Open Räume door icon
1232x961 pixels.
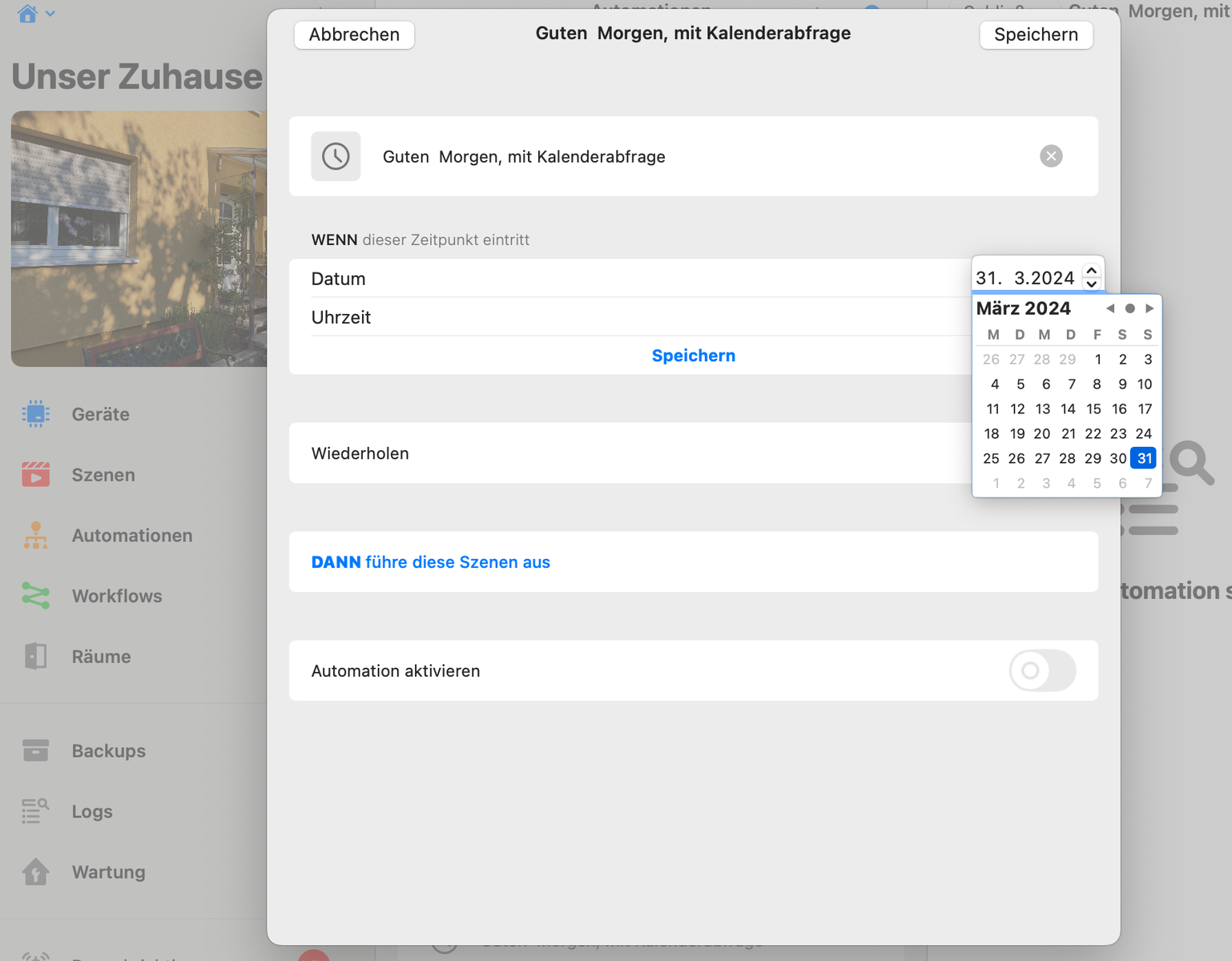(36, 657)
